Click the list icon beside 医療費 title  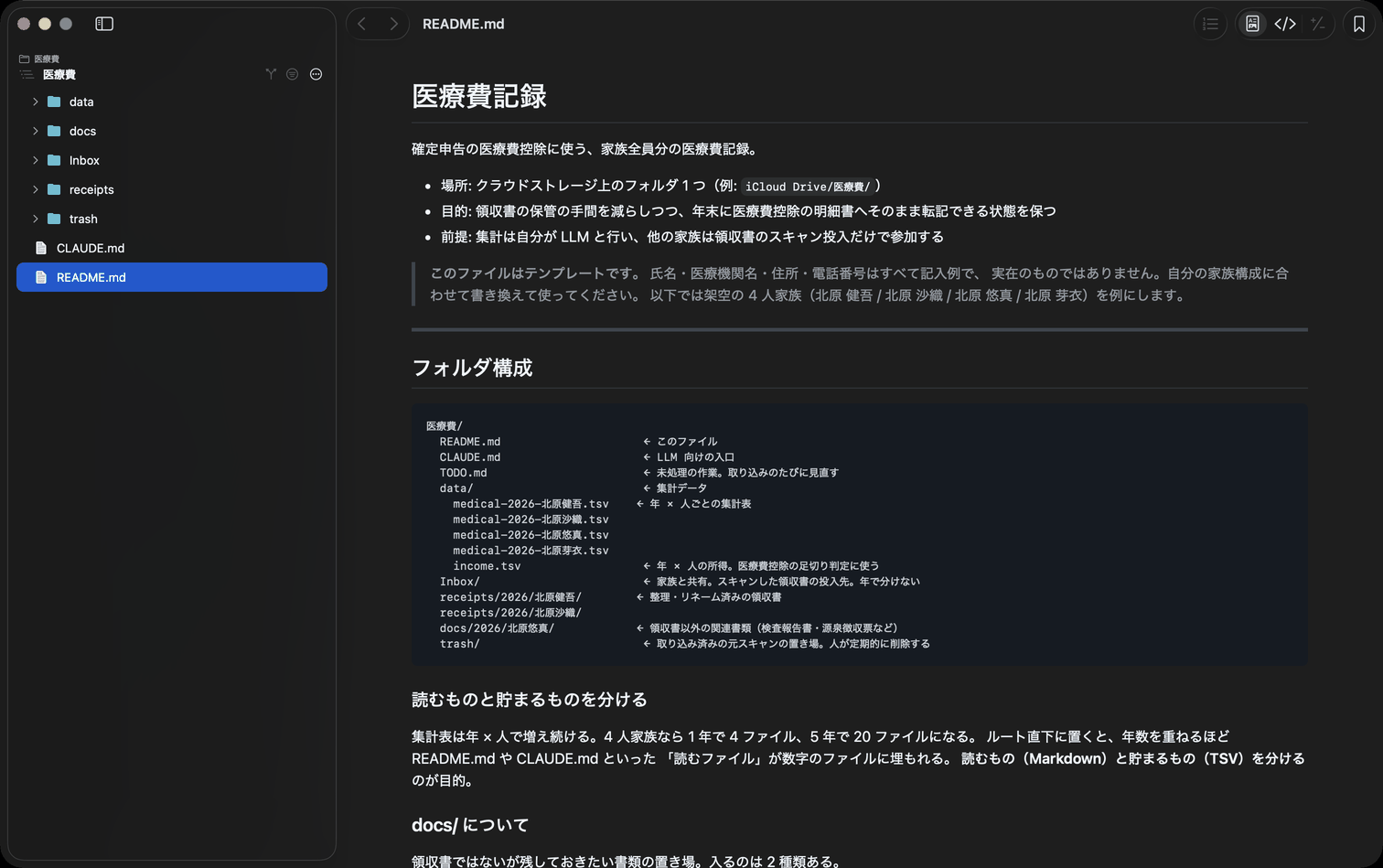click(27, 74)
